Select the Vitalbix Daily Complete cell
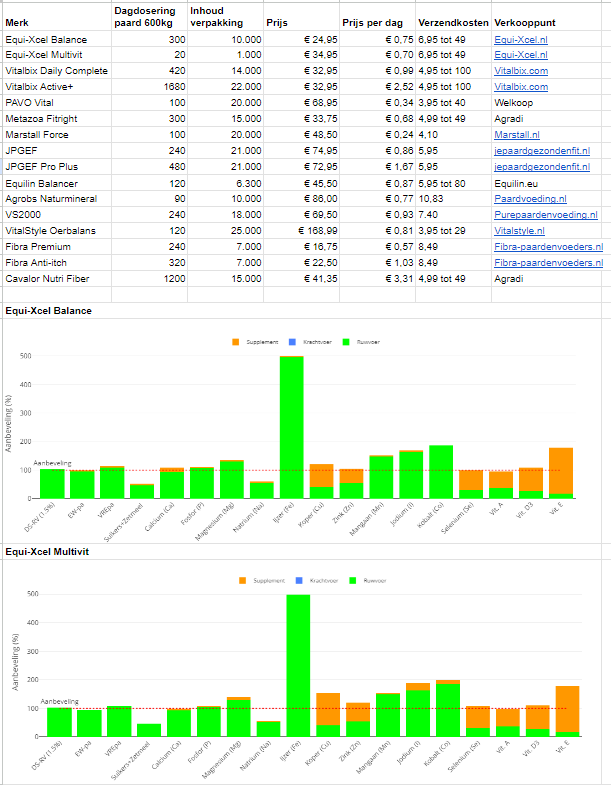Viewport: 611px width, 785px height. point(57,71)
